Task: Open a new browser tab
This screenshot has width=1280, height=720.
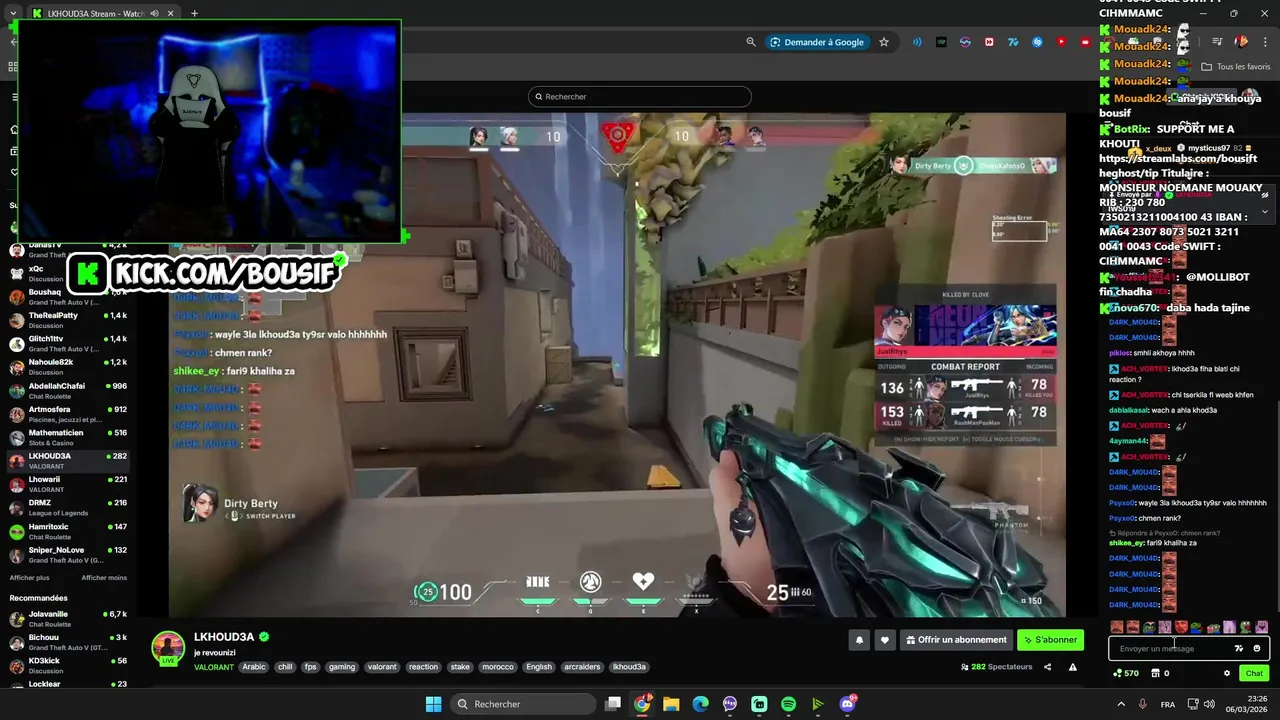Action: (194, 13)
